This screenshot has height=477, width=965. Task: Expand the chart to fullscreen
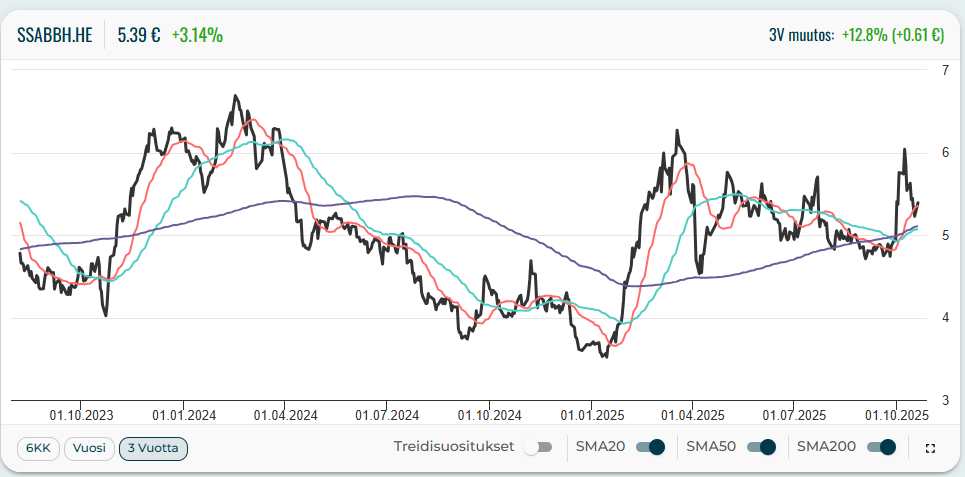click(930, 448)
